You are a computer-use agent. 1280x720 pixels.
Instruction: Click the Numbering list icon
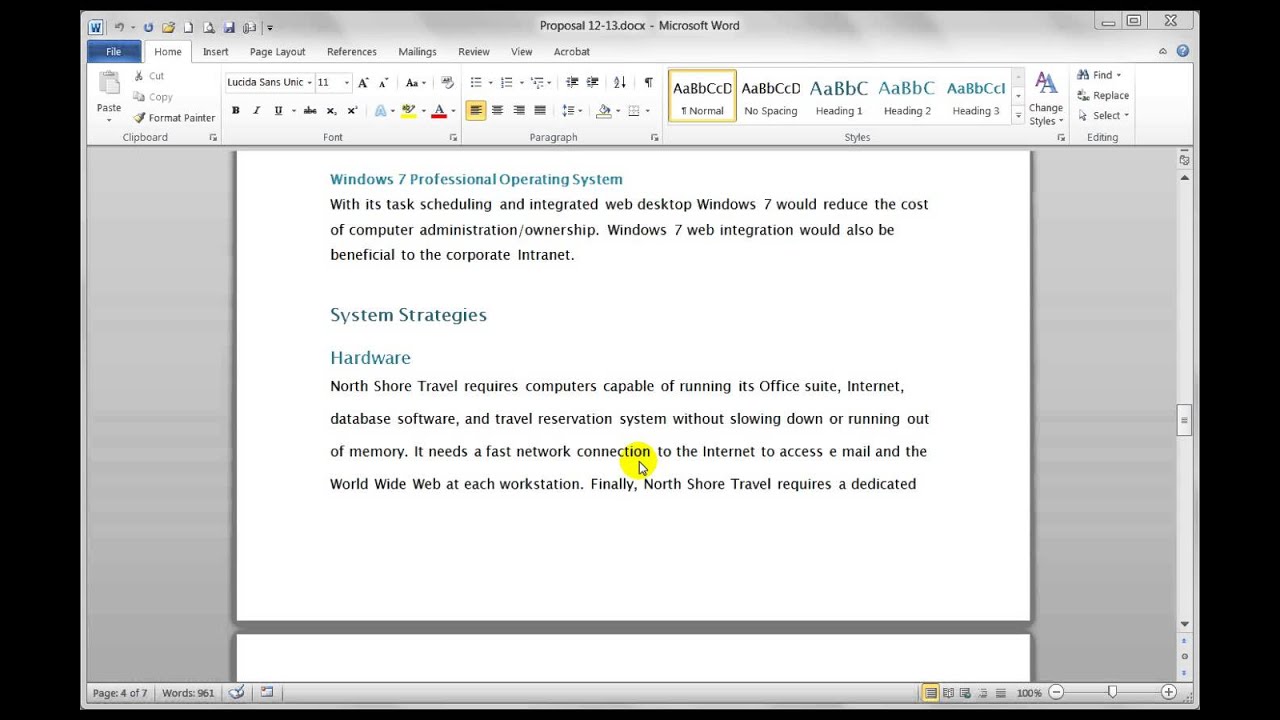coord(509,83)
